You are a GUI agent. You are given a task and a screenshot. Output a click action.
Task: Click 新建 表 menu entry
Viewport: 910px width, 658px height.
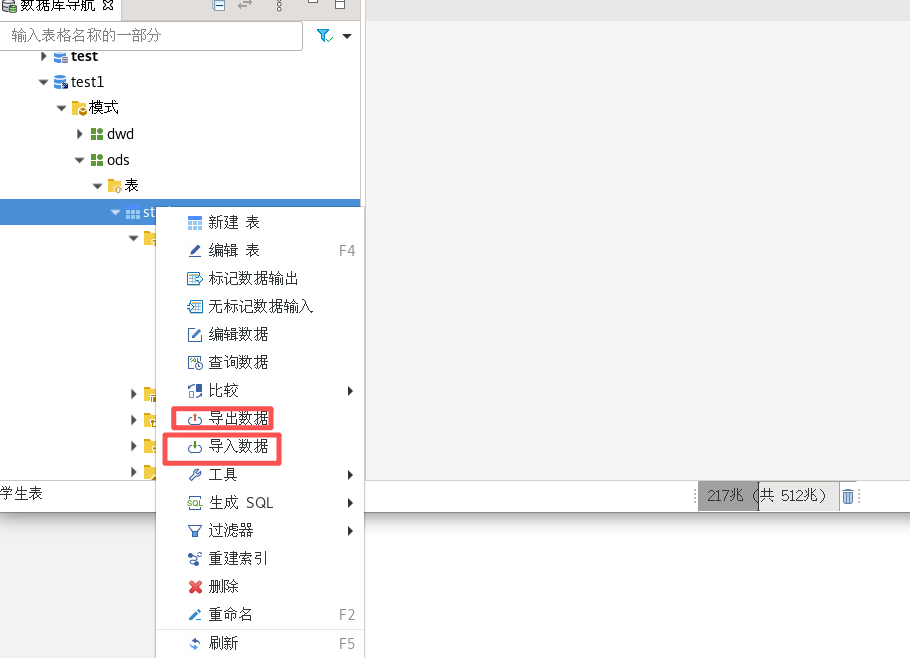pyautogui.click(x=233, y=222)
